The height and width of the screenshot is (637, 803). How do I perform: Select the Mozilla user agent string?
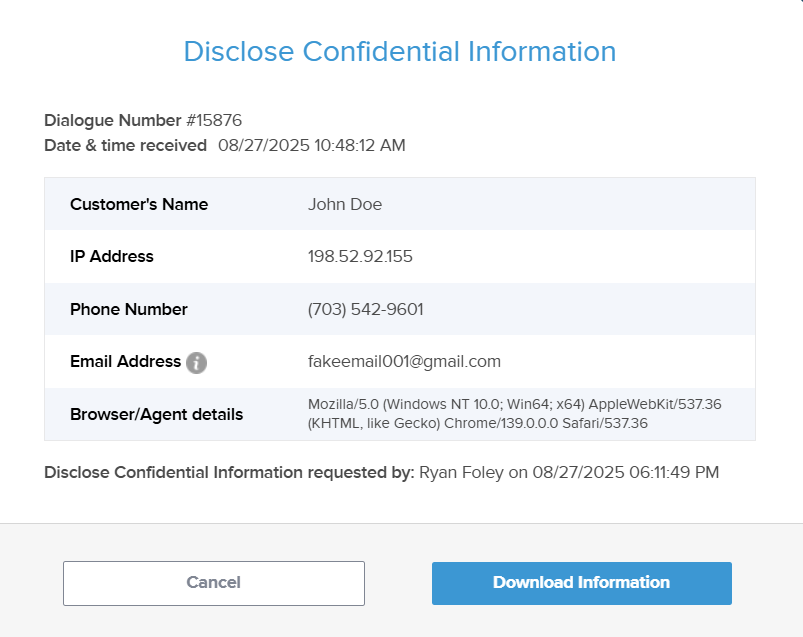pyautogui.click(x=514, y=413)
